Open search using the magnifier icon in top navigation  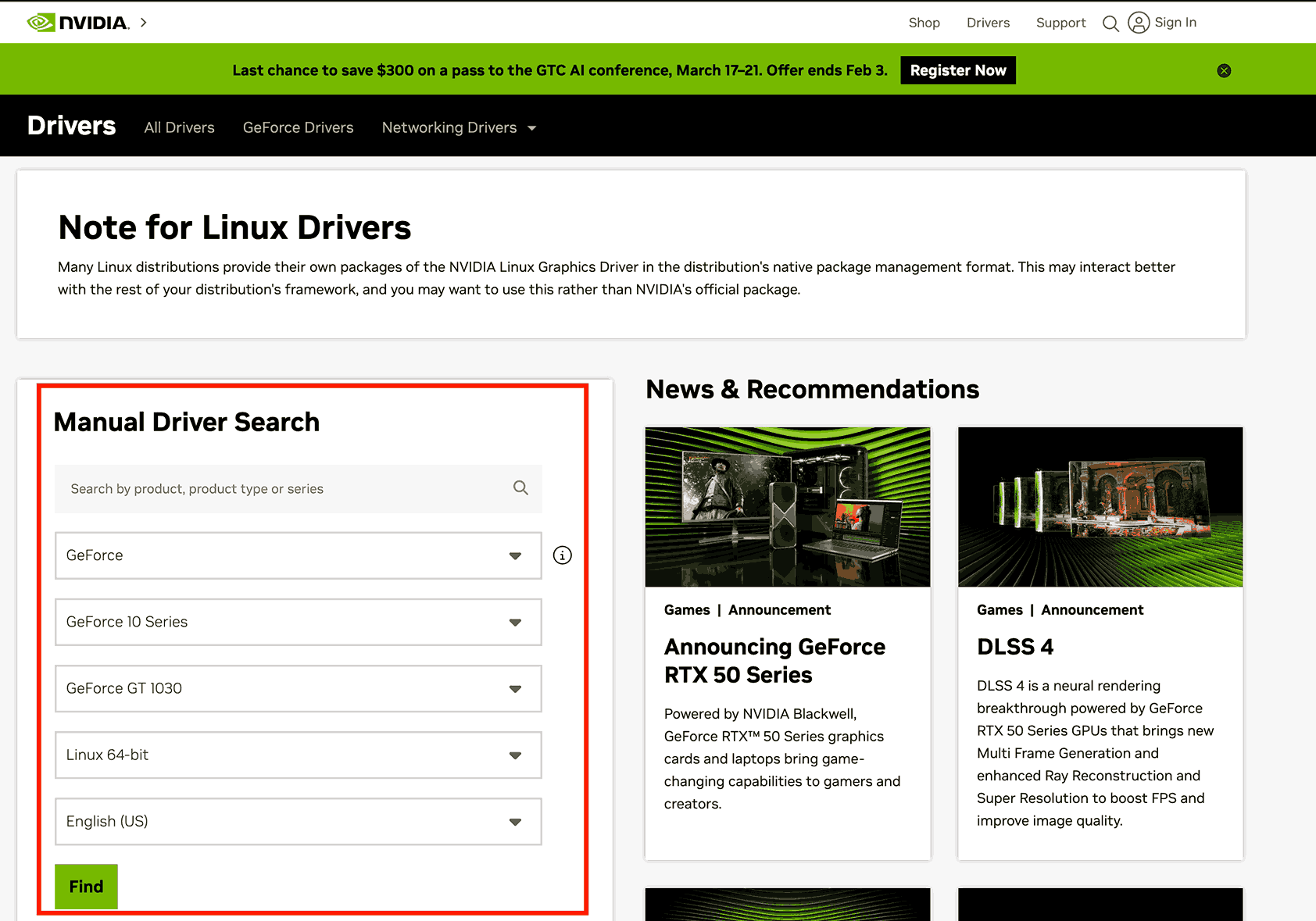point(1110,23)
